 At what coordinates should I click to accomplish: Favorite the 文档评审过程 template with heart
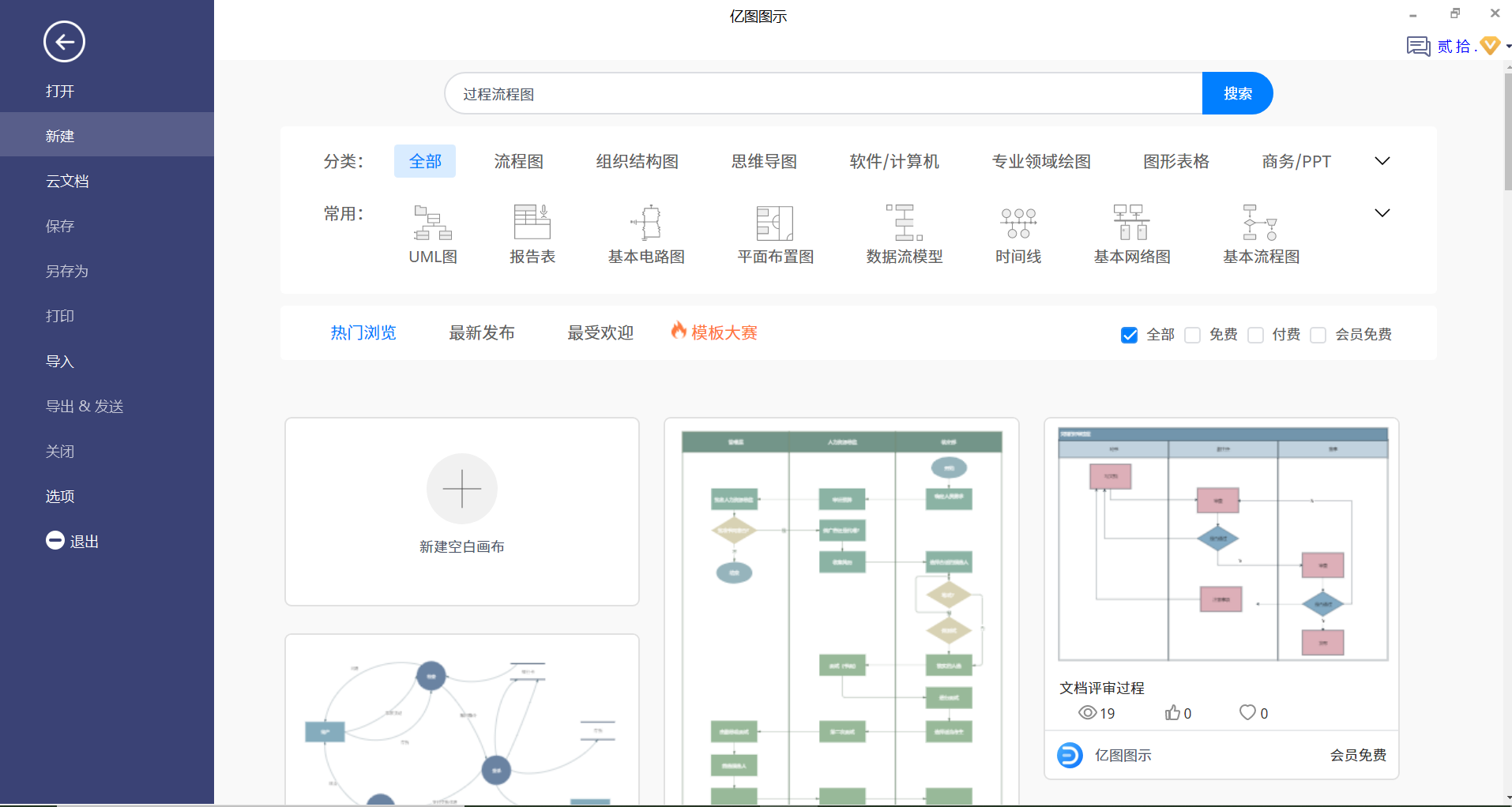coord(1247,712)
